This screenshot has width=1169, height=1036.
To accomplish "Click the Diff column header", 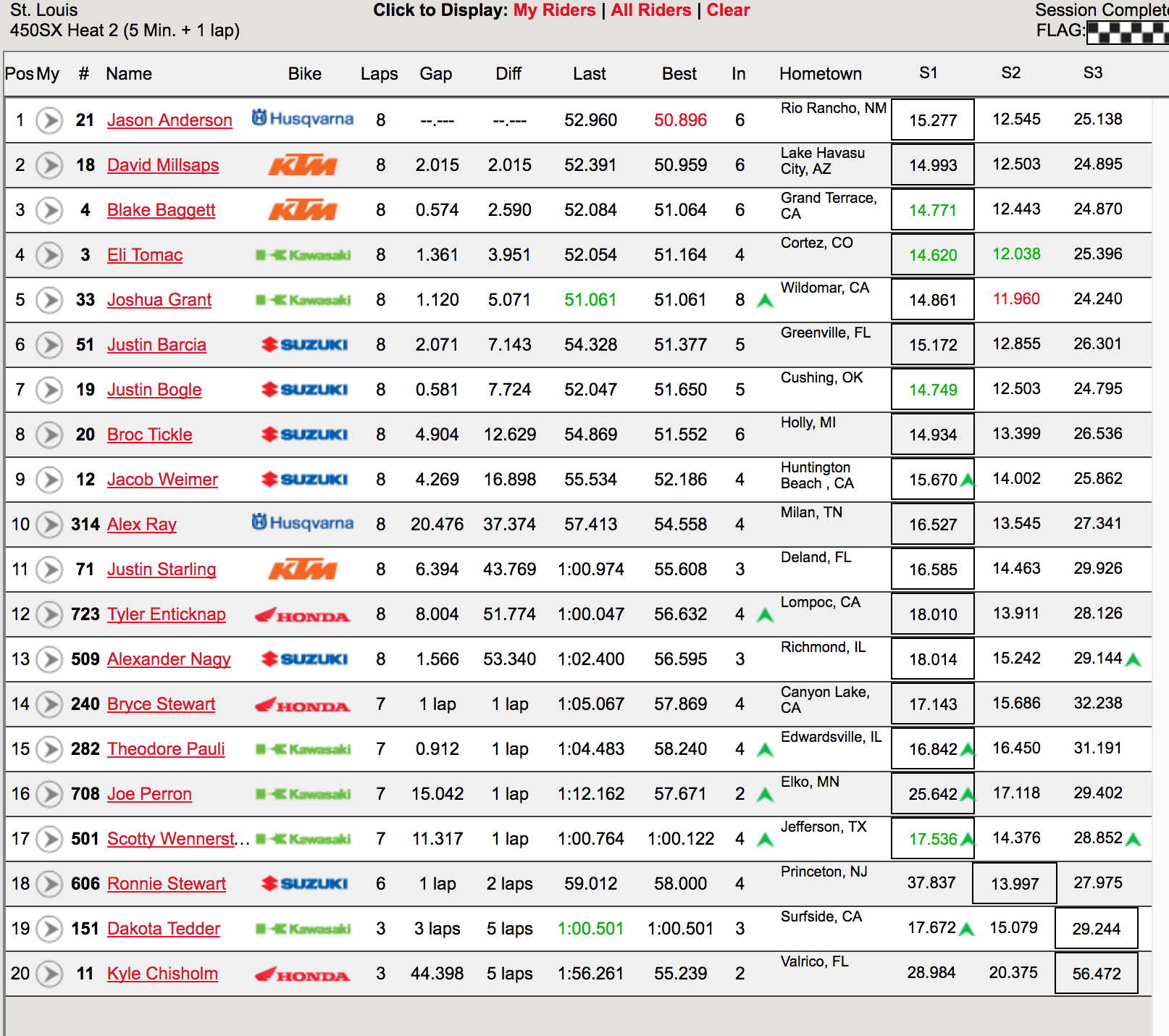I will tap(508, 74).
